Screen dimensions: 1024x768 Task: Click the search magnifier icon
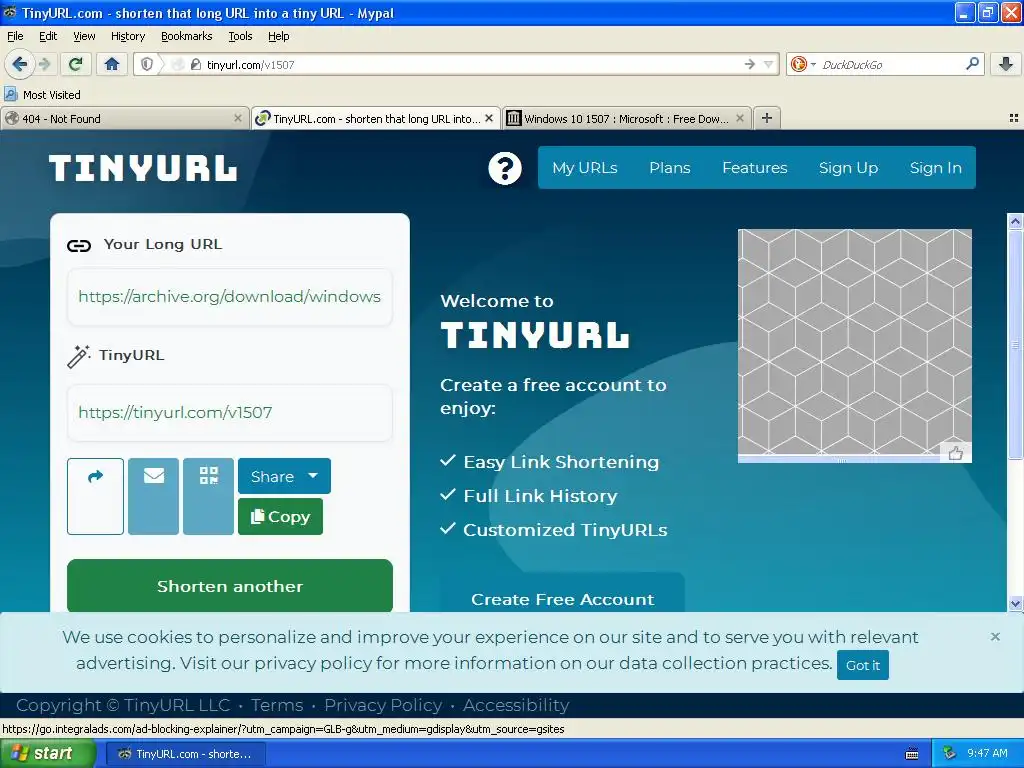point(972,64)
